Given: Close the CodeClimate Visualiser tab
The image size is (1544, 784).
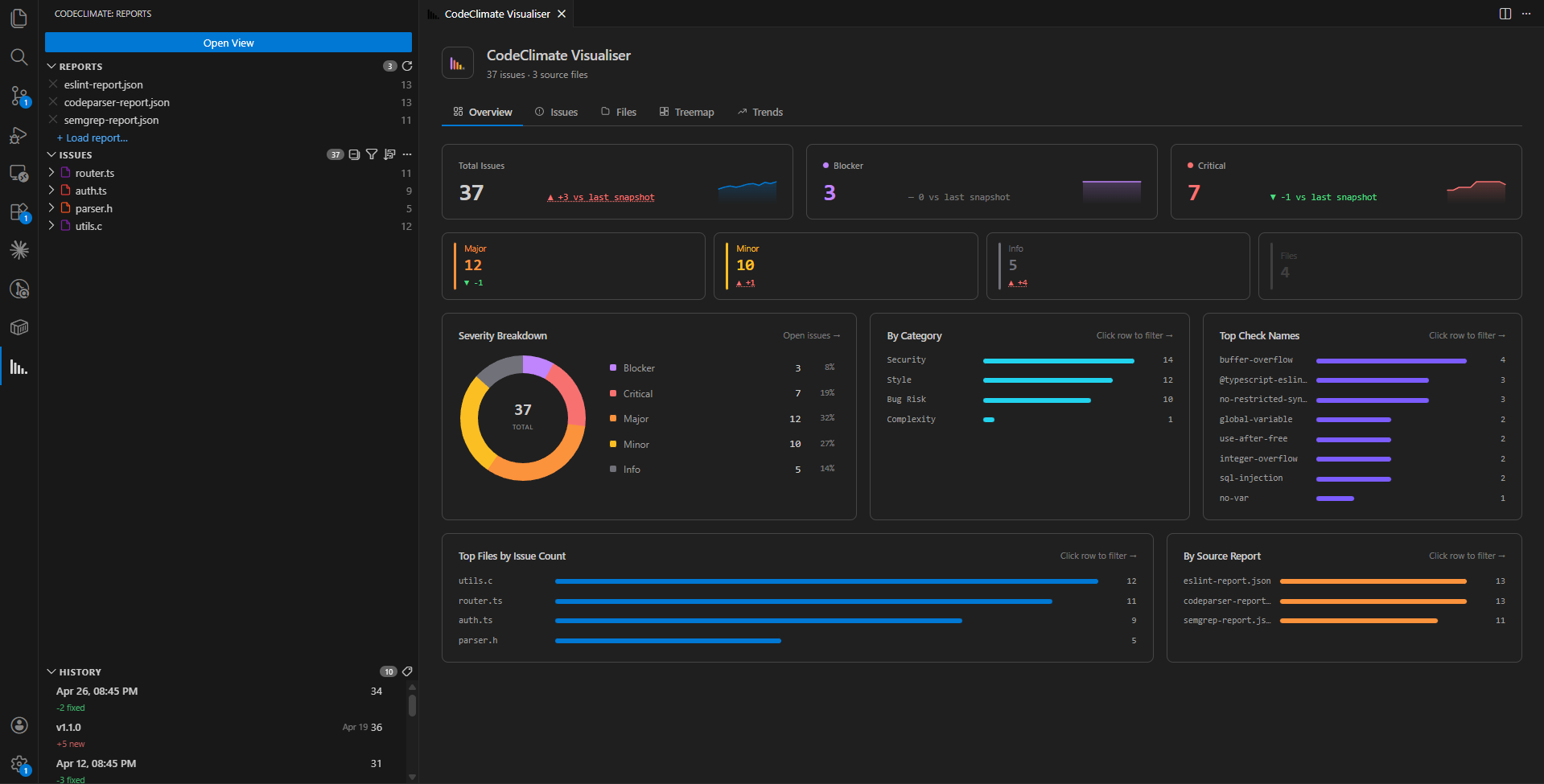Looking at the screenshot, I should 562,14.
